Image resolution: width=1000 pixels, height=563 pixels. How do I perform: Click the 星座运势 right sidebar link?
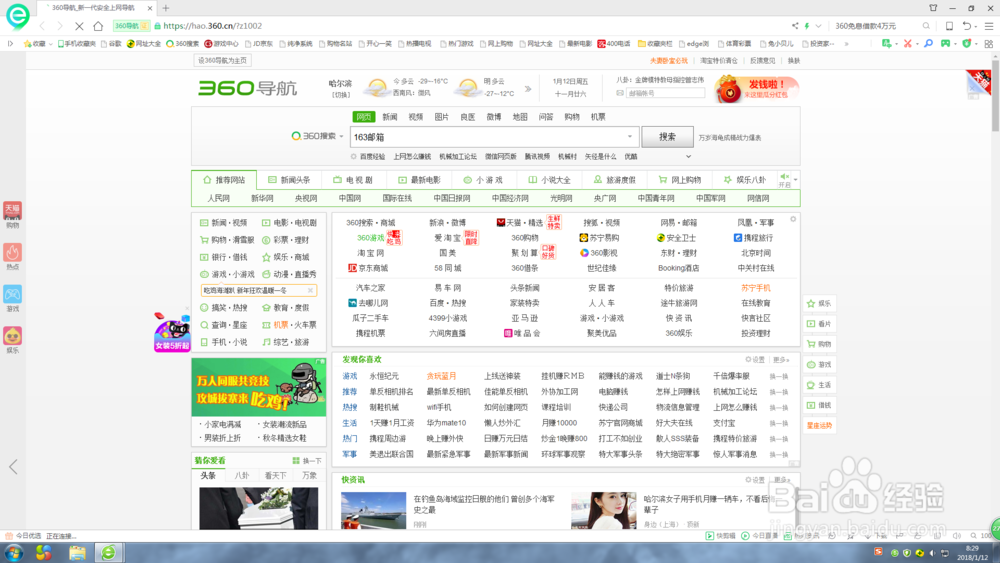820,425
